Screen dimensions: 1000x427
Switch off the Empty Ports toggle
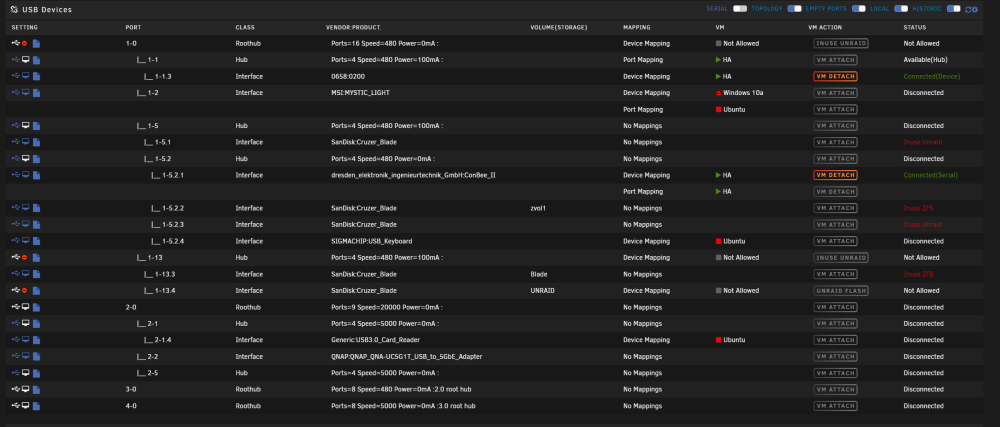859,9
